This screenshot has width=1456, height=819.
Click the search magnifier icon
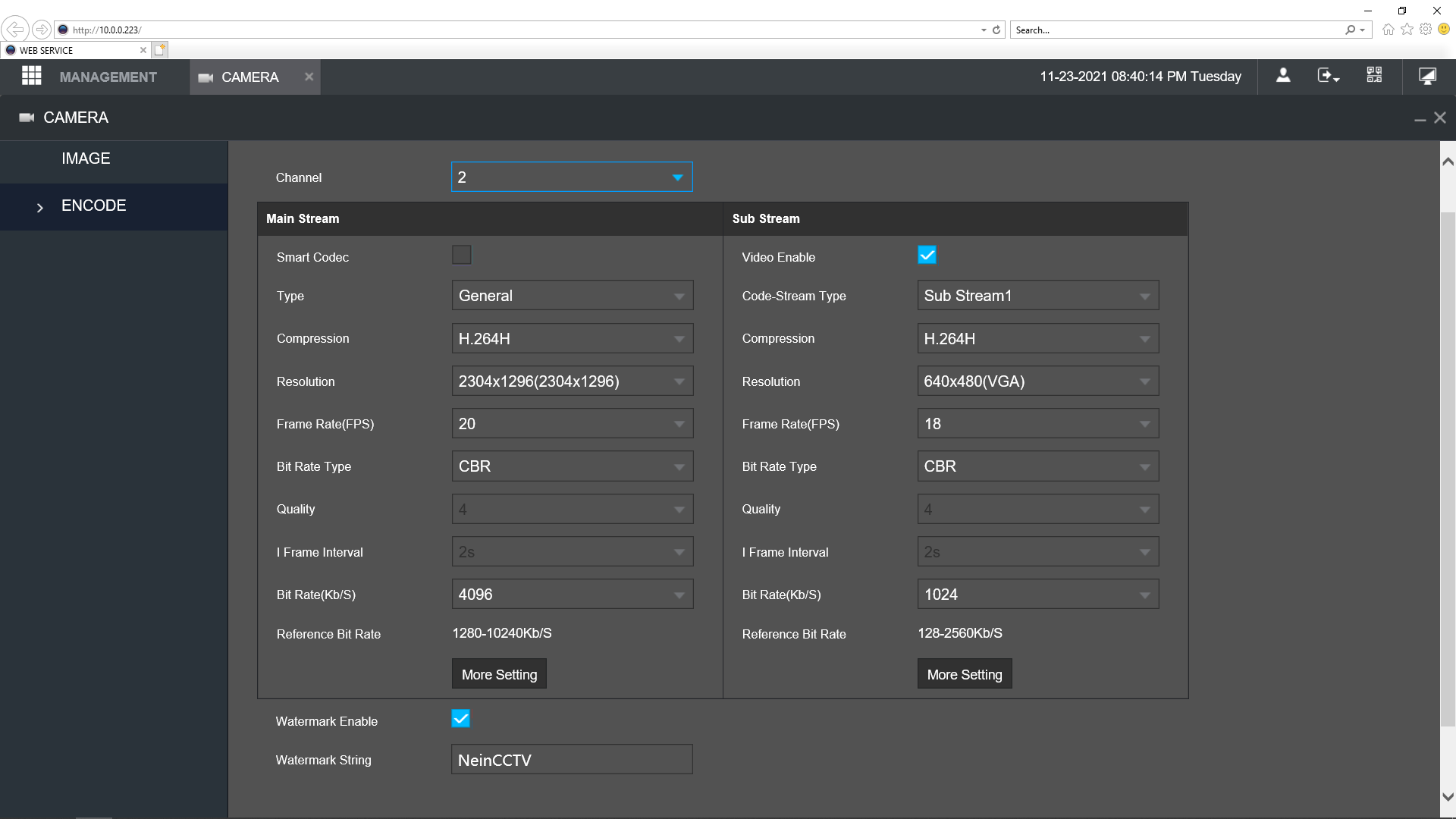pos(1351,30)
